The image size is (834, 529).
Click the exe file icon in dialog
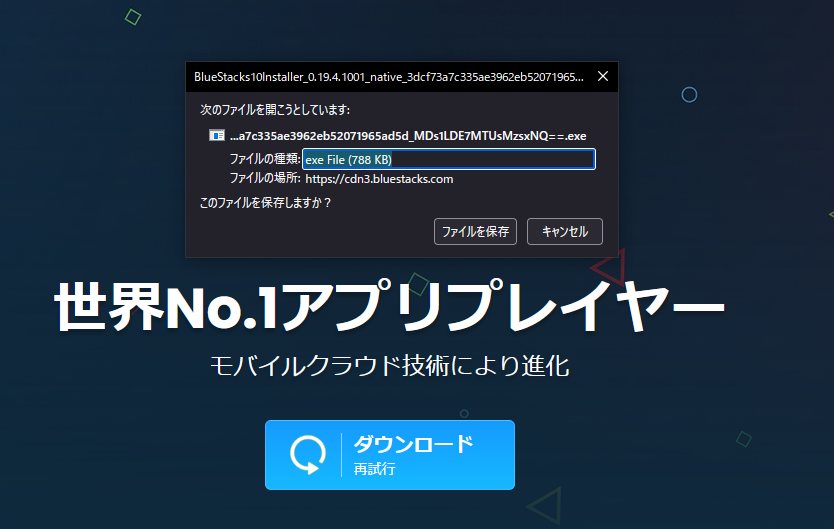pyautogui.click(x=217, y=135)
